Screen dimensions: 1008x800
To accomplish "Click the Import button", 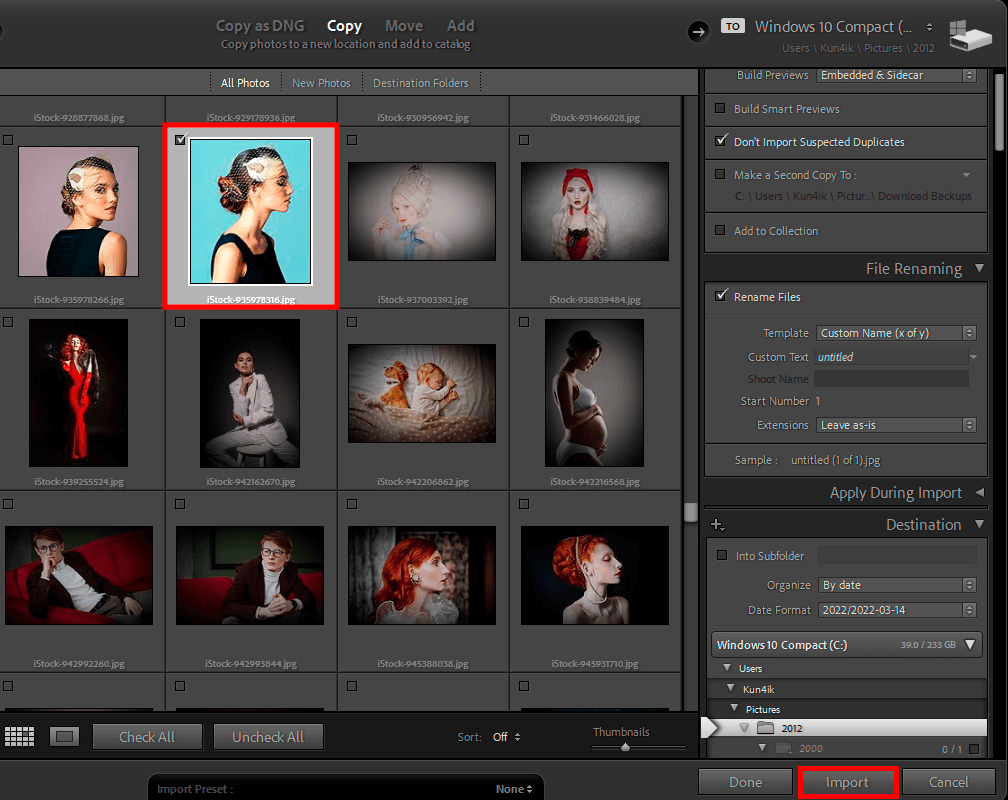I will (x=847, y=782).
